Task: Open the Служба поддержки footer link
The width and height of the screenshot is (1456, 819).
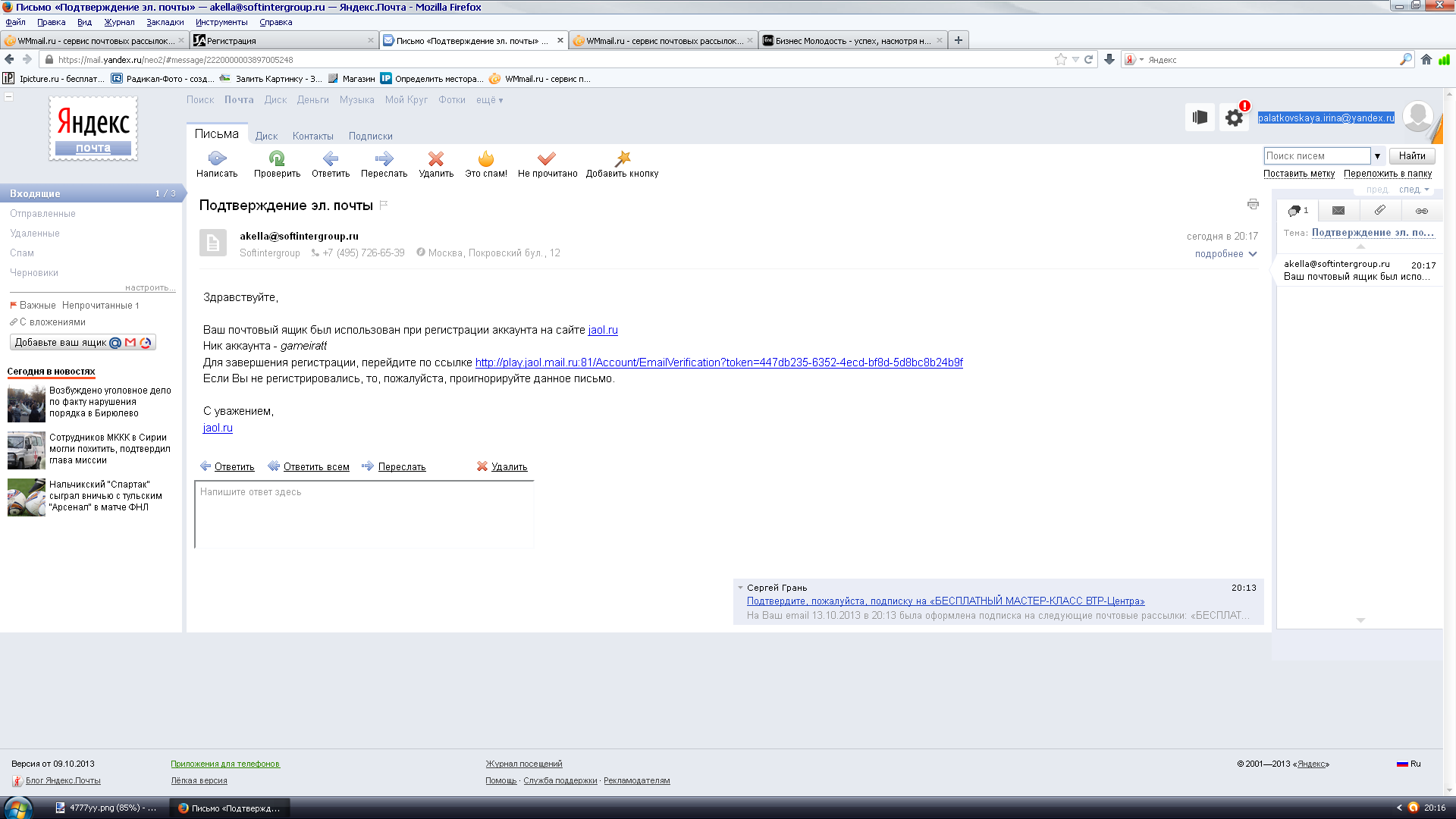Action: 560,781
